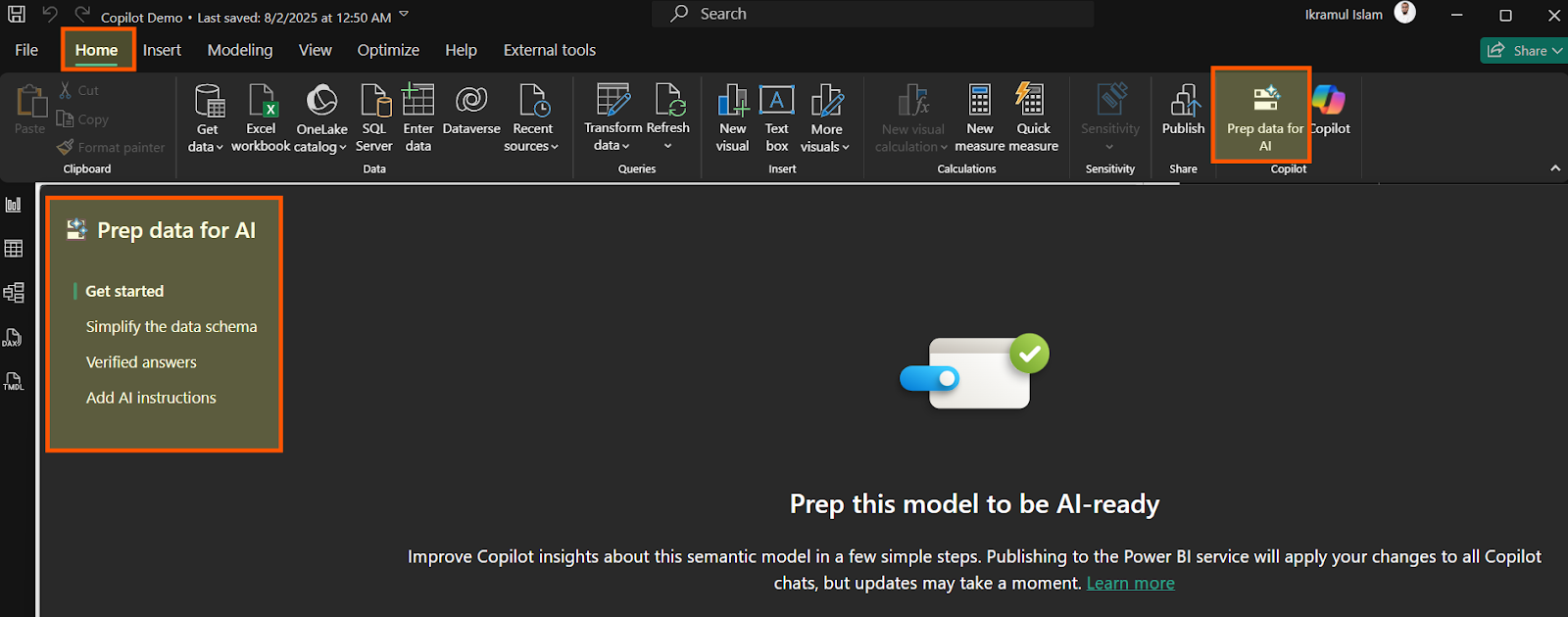Connect to SQL Server
Image resolution: width=1568 pixels, height=617 pixels.
374,119
